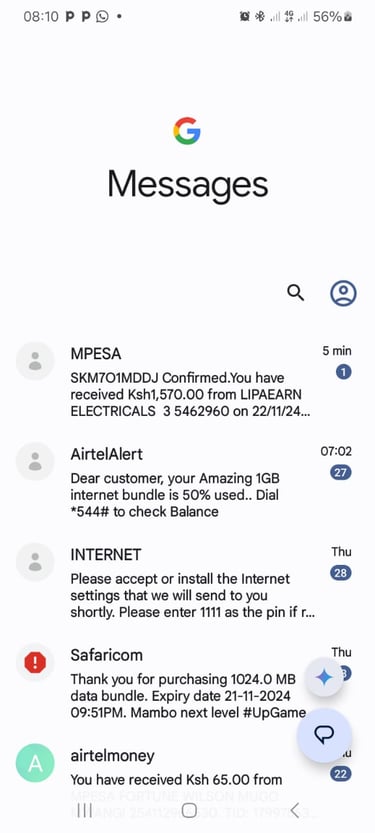Tap the MPESA contact avatar

point(35,361)
